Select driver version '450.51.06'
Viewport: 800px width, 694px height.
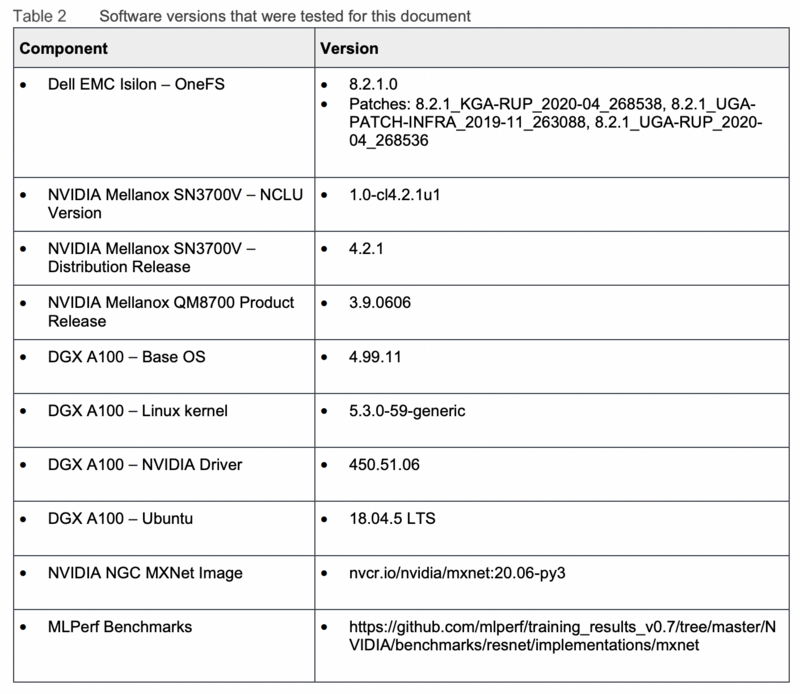coord(384,465)
